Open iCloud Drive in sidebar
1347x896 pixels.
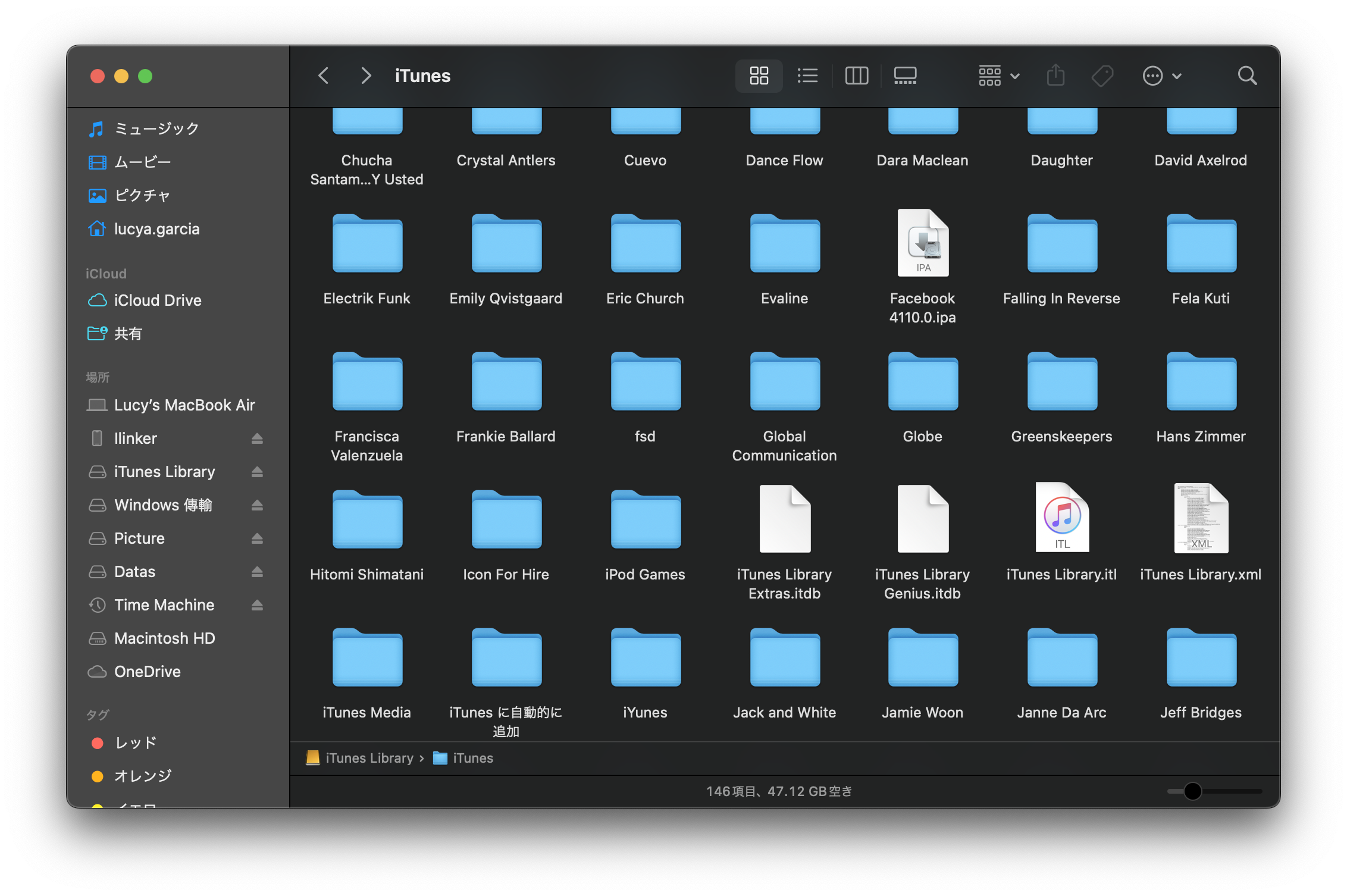157,300
